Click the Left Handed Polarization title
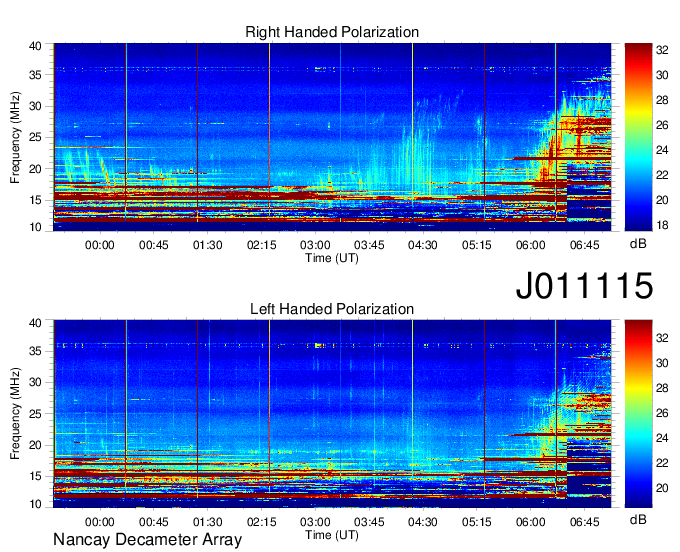The height and width of the screenshot is (552, 680). [x=332, y=309]
